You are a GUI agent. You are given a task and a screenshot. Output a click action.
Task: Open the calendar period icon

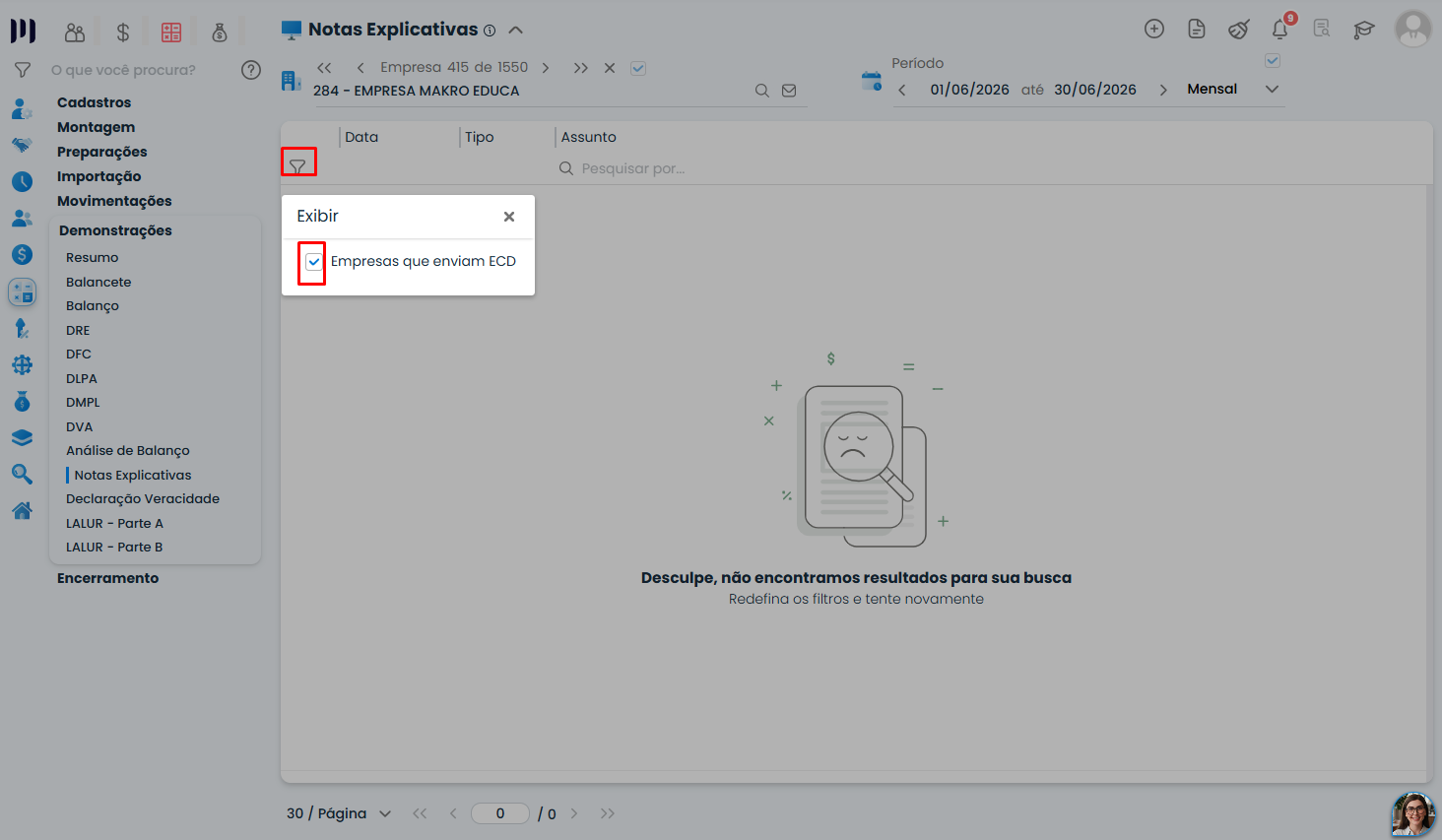click(x=872, y=82)
